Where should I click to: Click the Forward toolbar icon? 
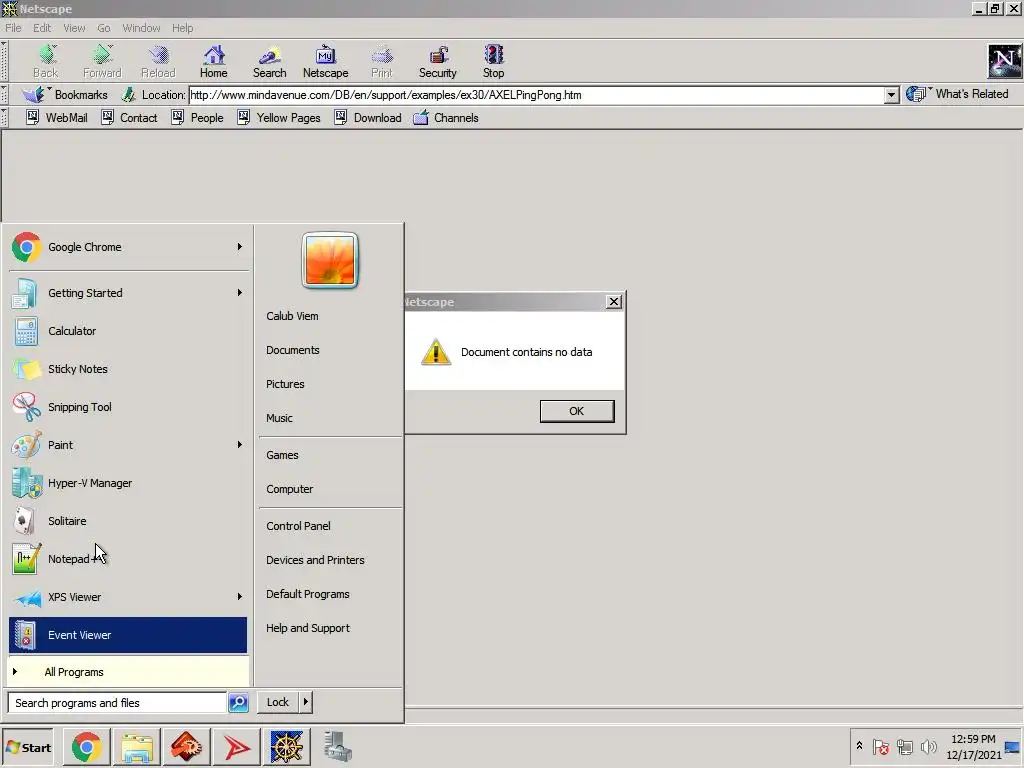click(x=102, y=61)
